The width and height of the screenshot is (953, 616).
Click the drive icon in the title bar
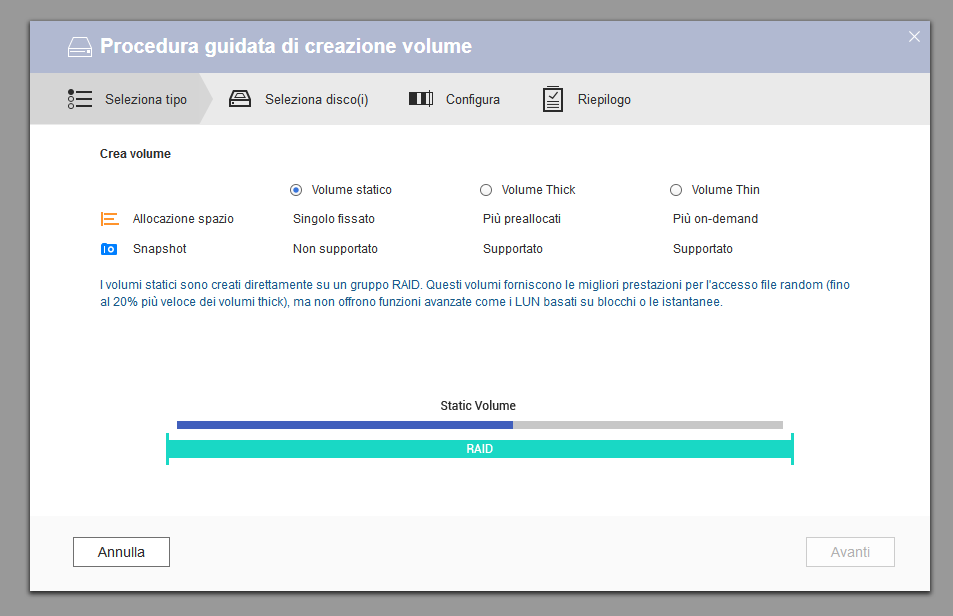[x=79, y=47]
